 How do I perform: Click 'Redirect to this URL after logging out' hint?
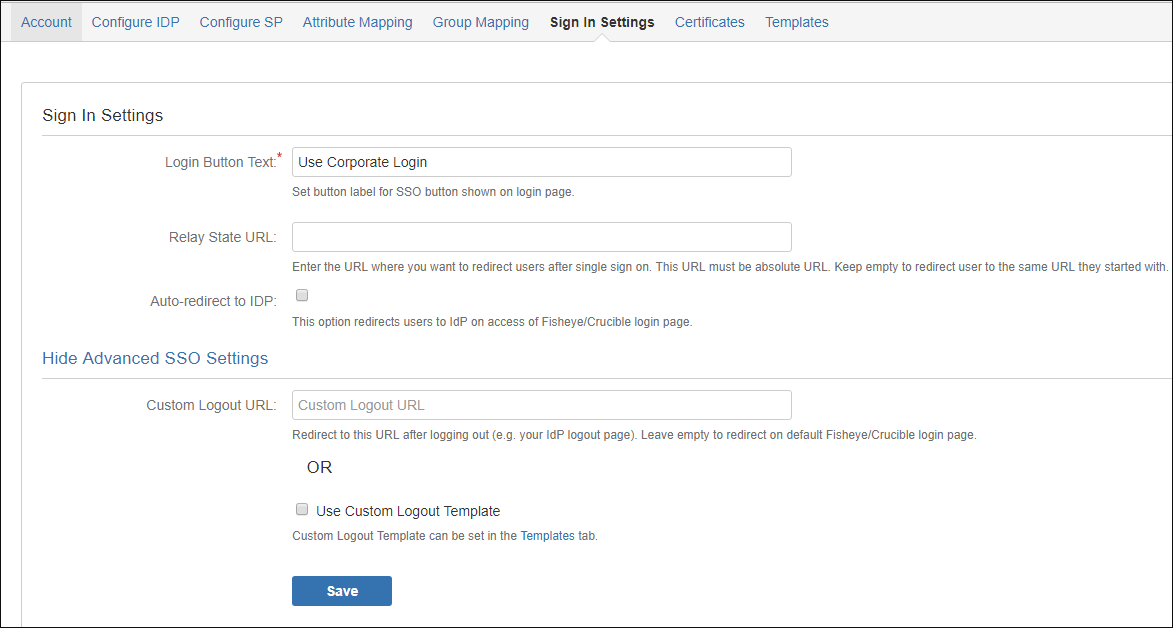(x=634, y=435)
